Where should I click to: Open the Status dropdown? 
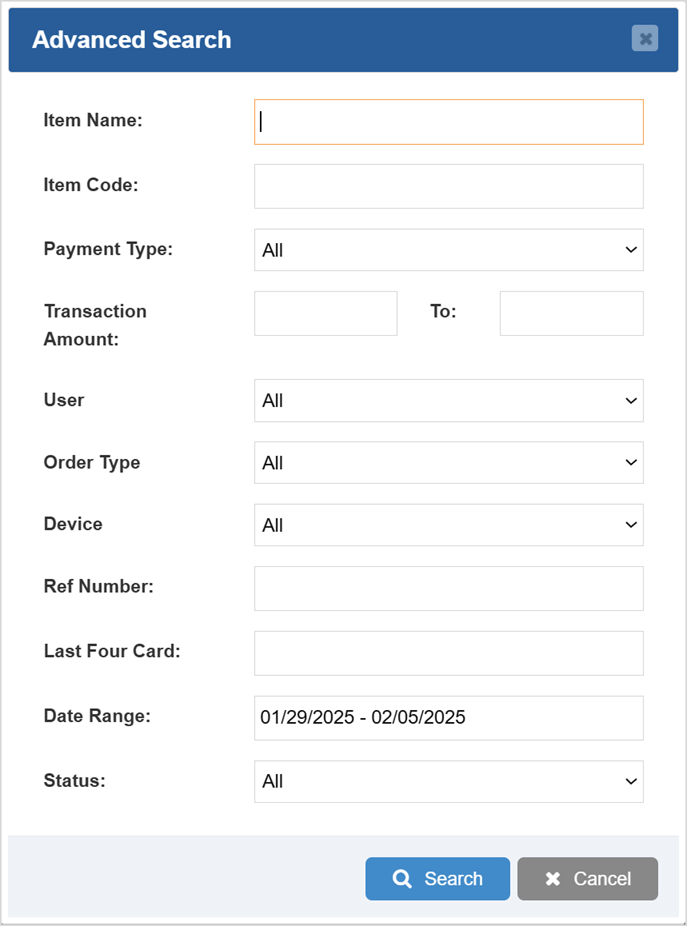tap(448, 781)
